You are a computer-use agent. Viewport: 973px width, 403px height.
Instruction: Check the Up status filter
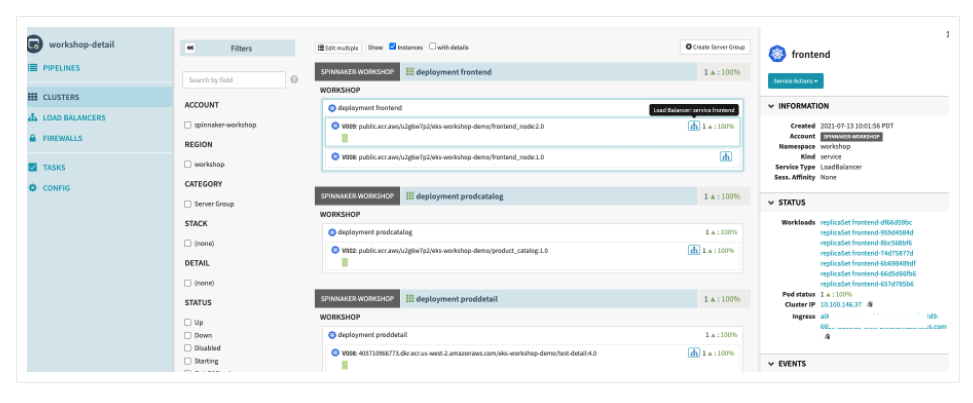click(x=188, y=322)
